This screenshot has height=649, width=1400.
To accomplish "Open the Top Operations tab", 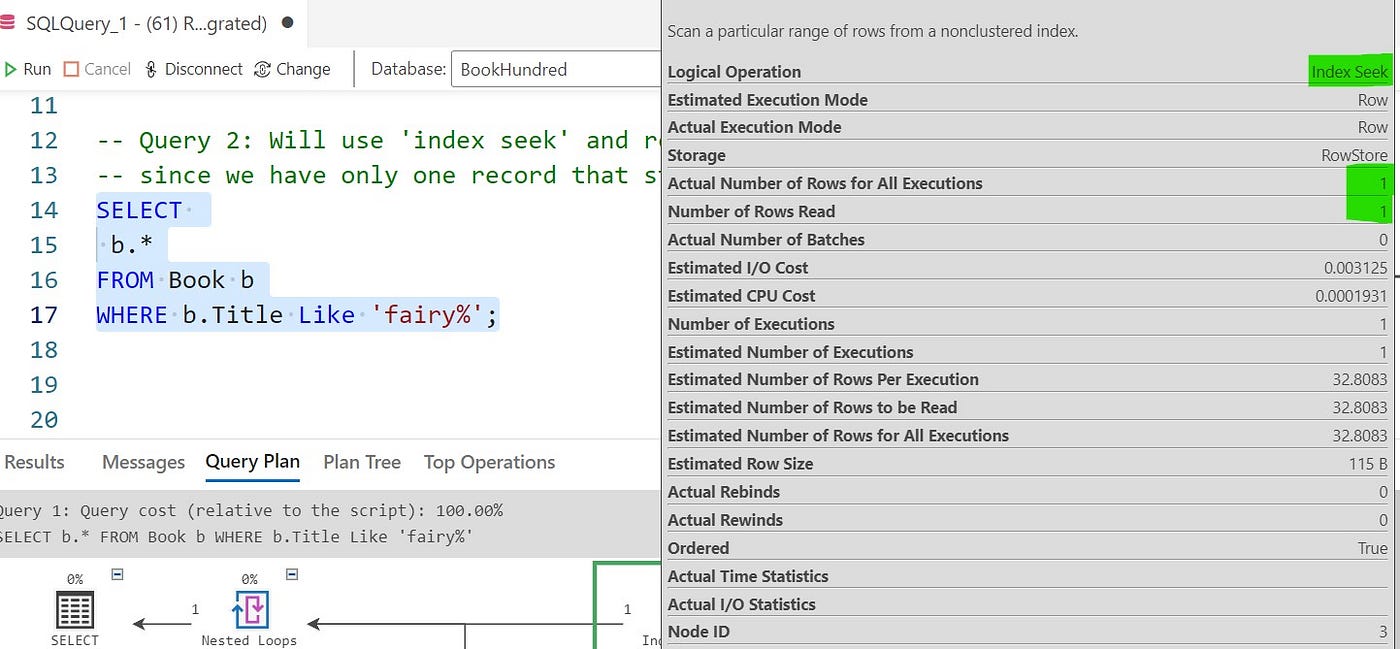I will [x=489, y=462].
